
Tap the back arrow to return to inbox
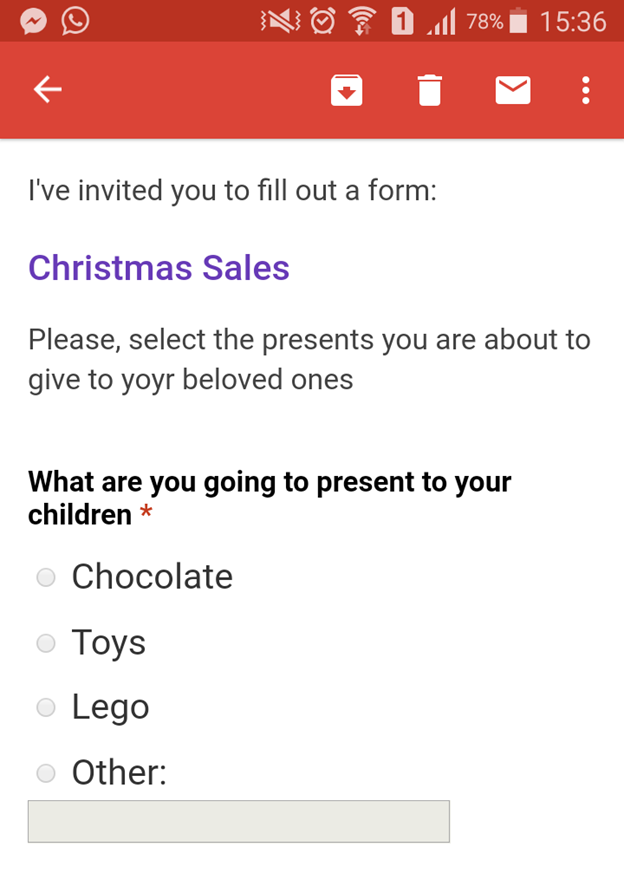coord(47,89)
